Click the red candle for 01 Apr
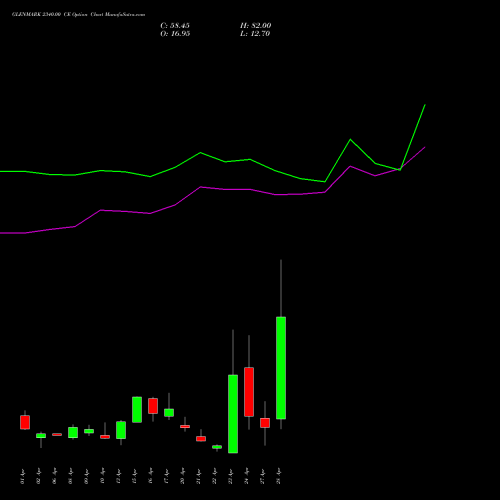This screenshot has width=500, height=500. click(x=25, y=422)
